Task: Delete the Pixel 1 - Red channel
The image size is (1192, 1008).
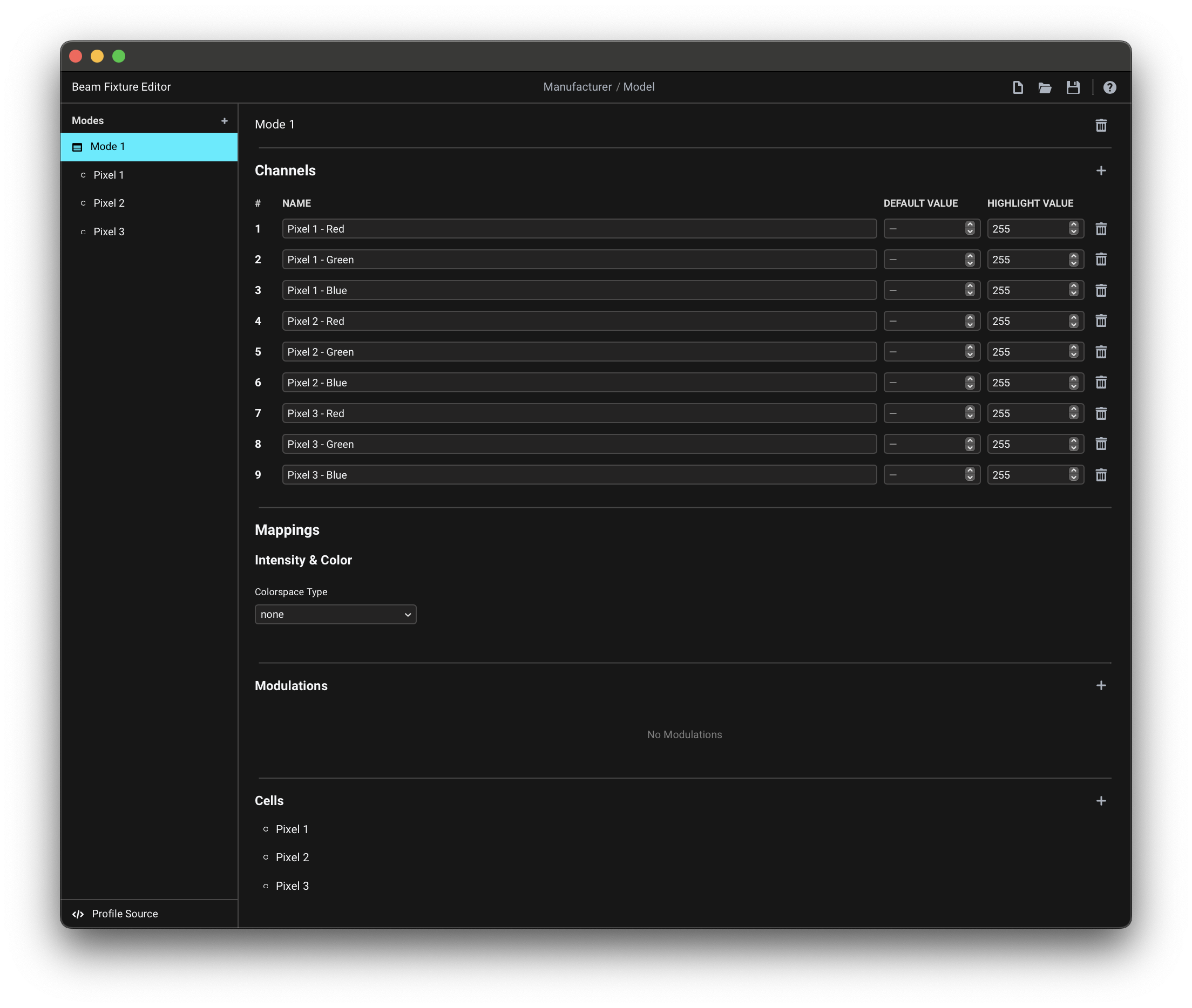Action: [1101, 229]
